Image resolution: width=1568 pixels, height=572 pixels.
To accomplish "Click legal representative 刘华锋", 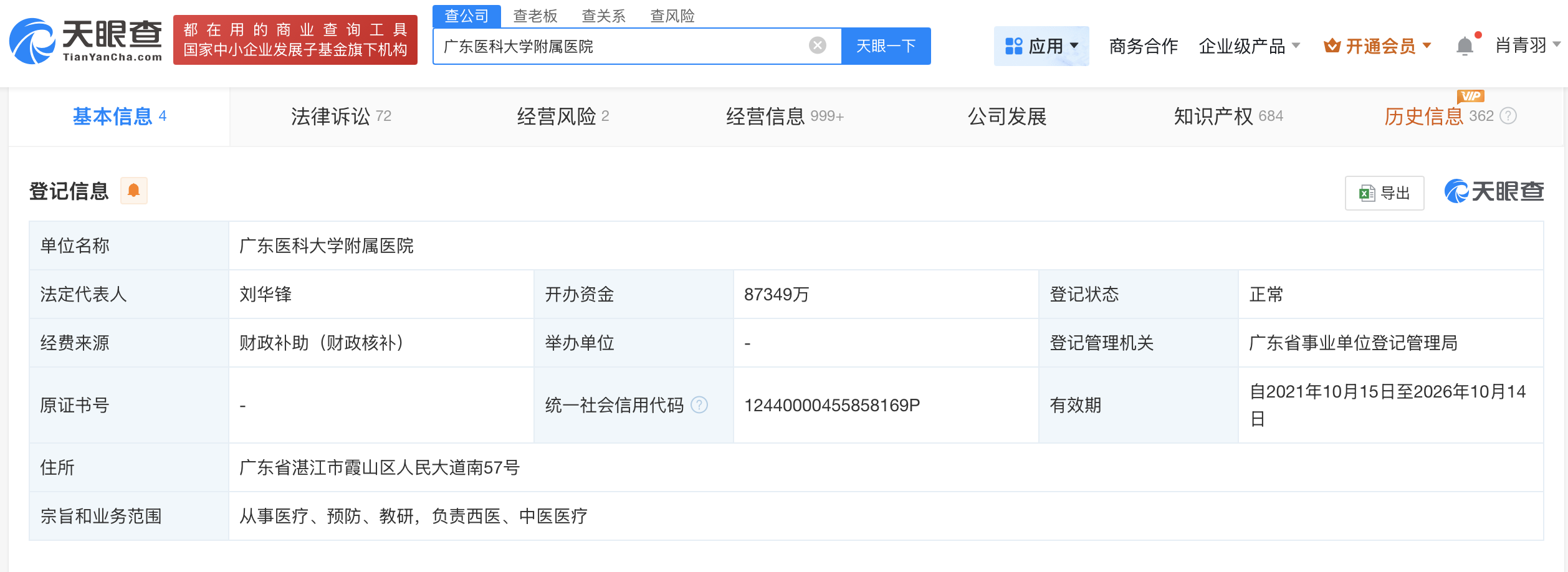I will [265, 294].
